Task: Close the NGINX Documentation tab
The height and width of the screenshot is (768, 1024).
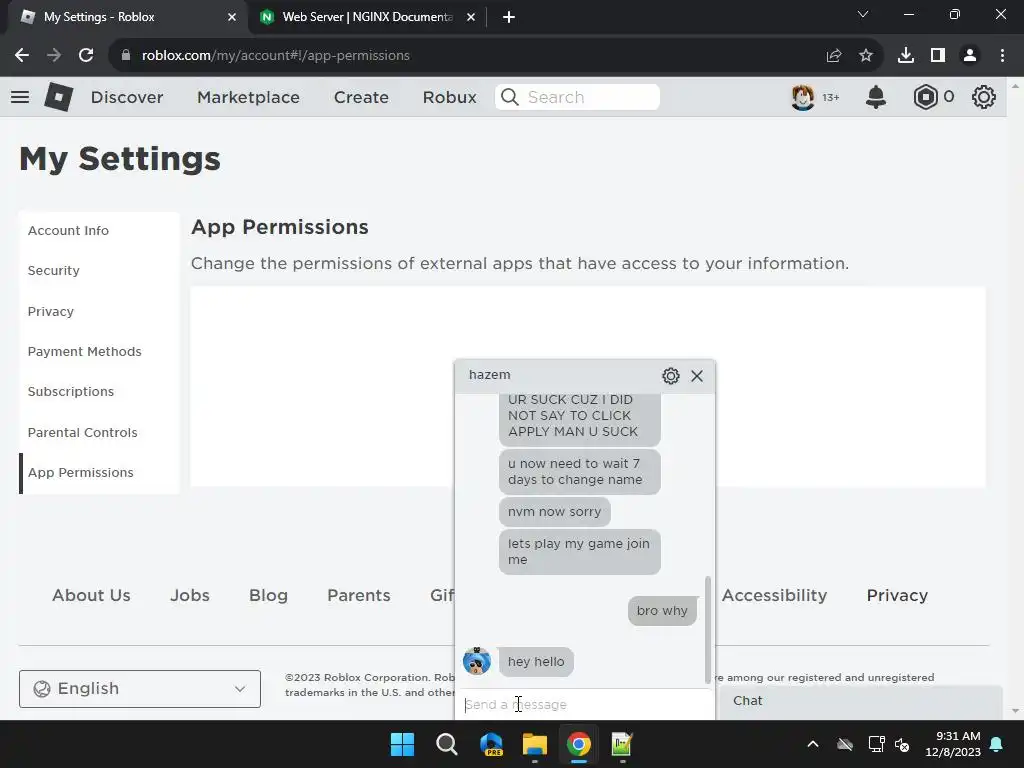Action: [471, 17]
